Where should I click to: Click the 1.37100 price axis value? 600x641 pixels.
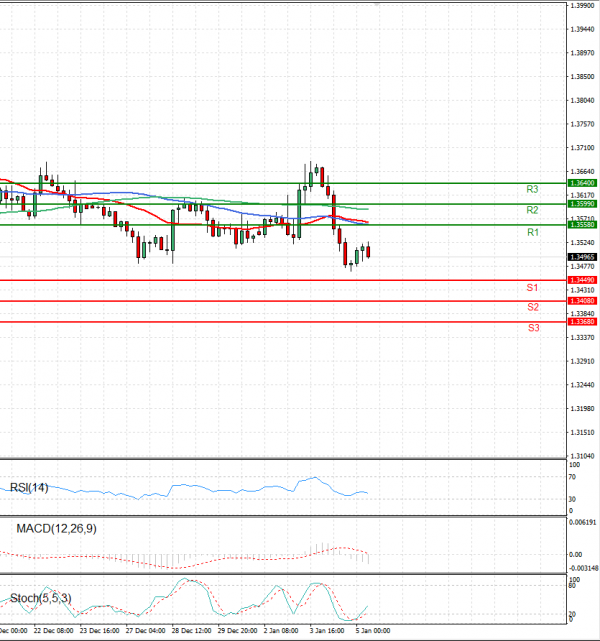(582, 148)
